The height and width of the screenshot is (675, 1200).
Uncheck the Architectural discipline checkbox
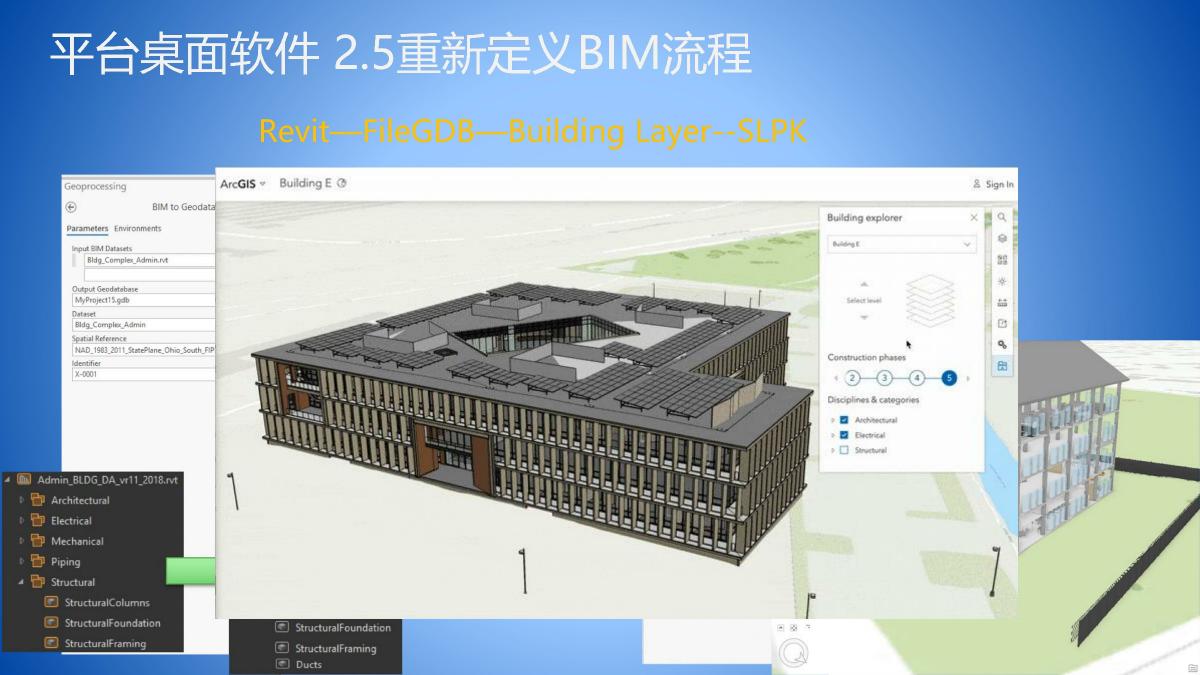click(x=845, y=420)
